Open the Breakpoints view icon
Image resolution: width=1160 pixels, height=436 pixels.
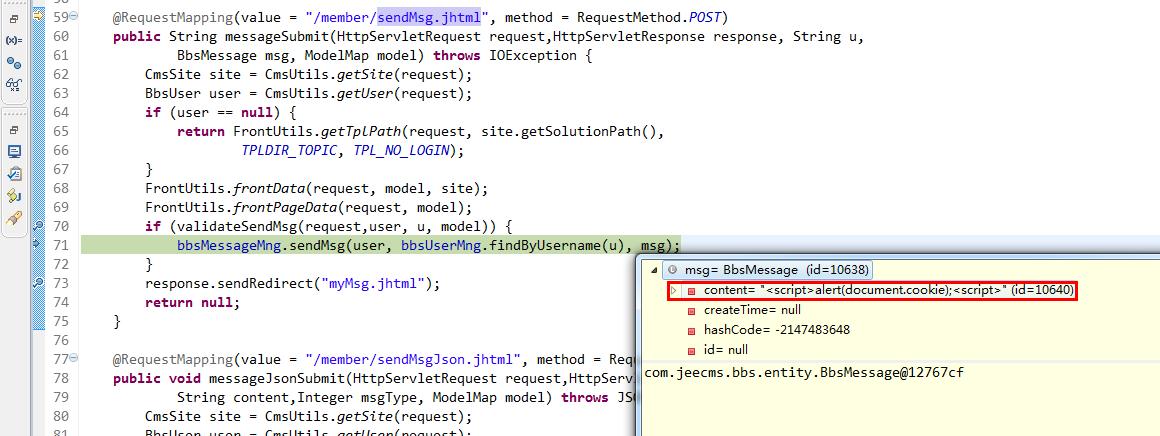click(x=13, y=64)
